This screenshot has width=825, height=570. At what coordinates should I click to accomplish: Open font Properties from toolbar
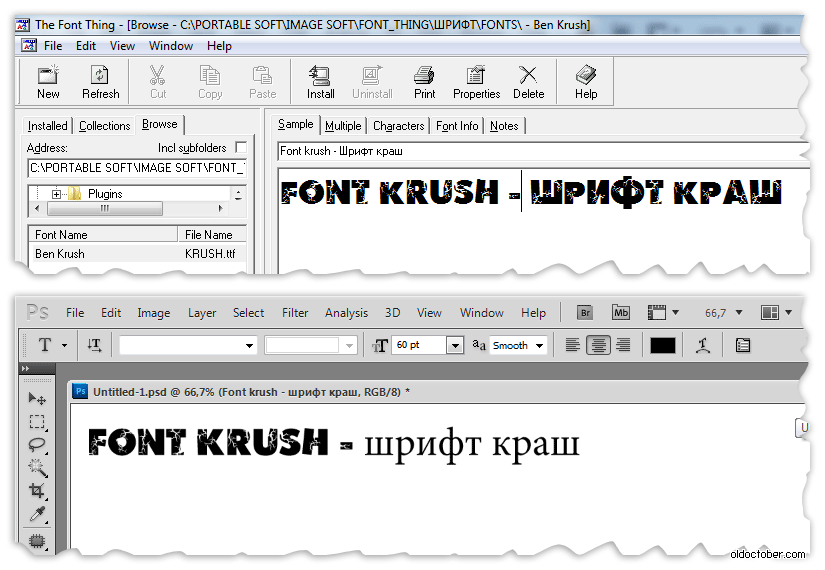(x=476, y=82)
